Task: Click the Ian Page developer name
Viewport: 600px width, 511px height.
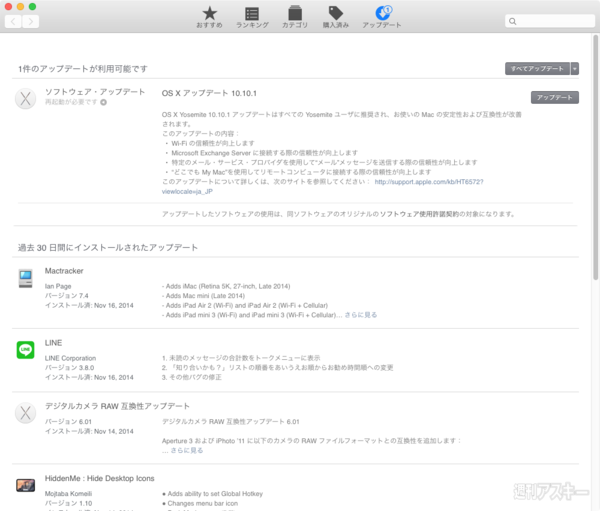Action: (x=58, y=286)
